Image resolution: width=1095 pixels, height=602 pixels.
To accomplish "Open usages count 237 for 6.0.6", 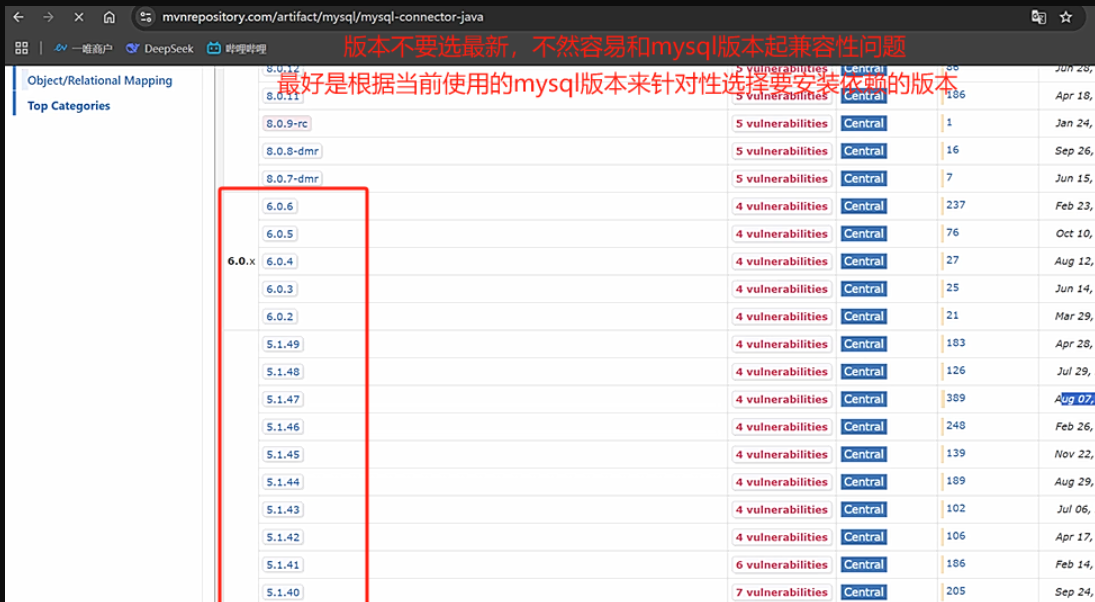I will point(956,205).
